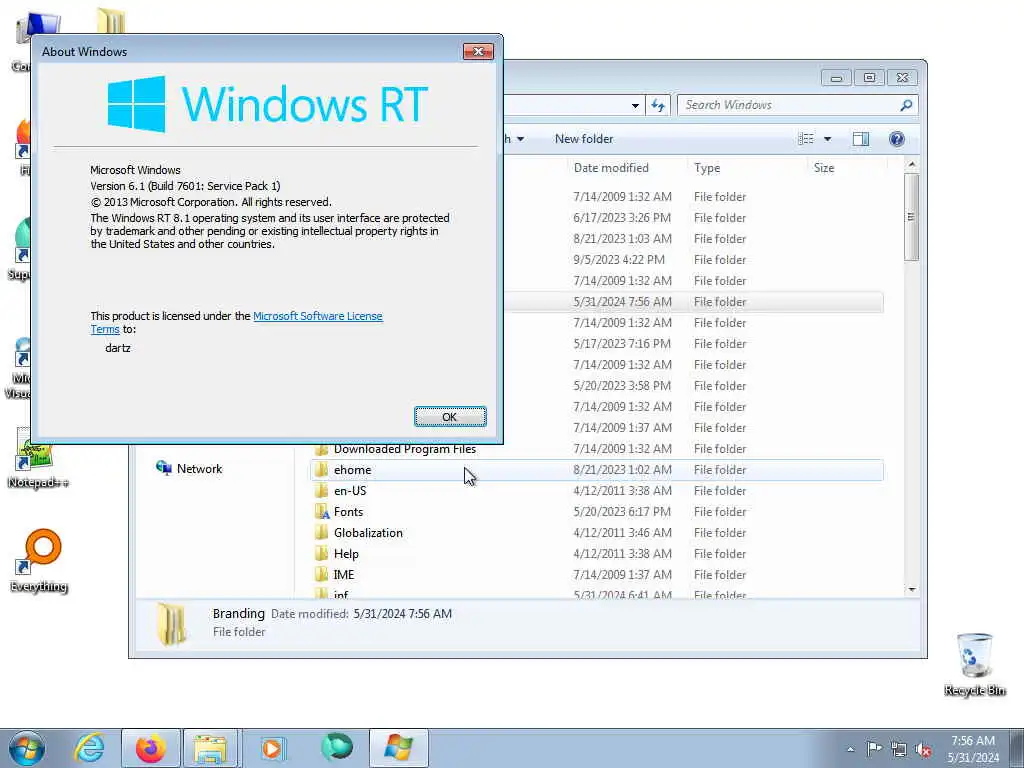
Task: Select the IME folder
Action: click(x=597, y=574)
